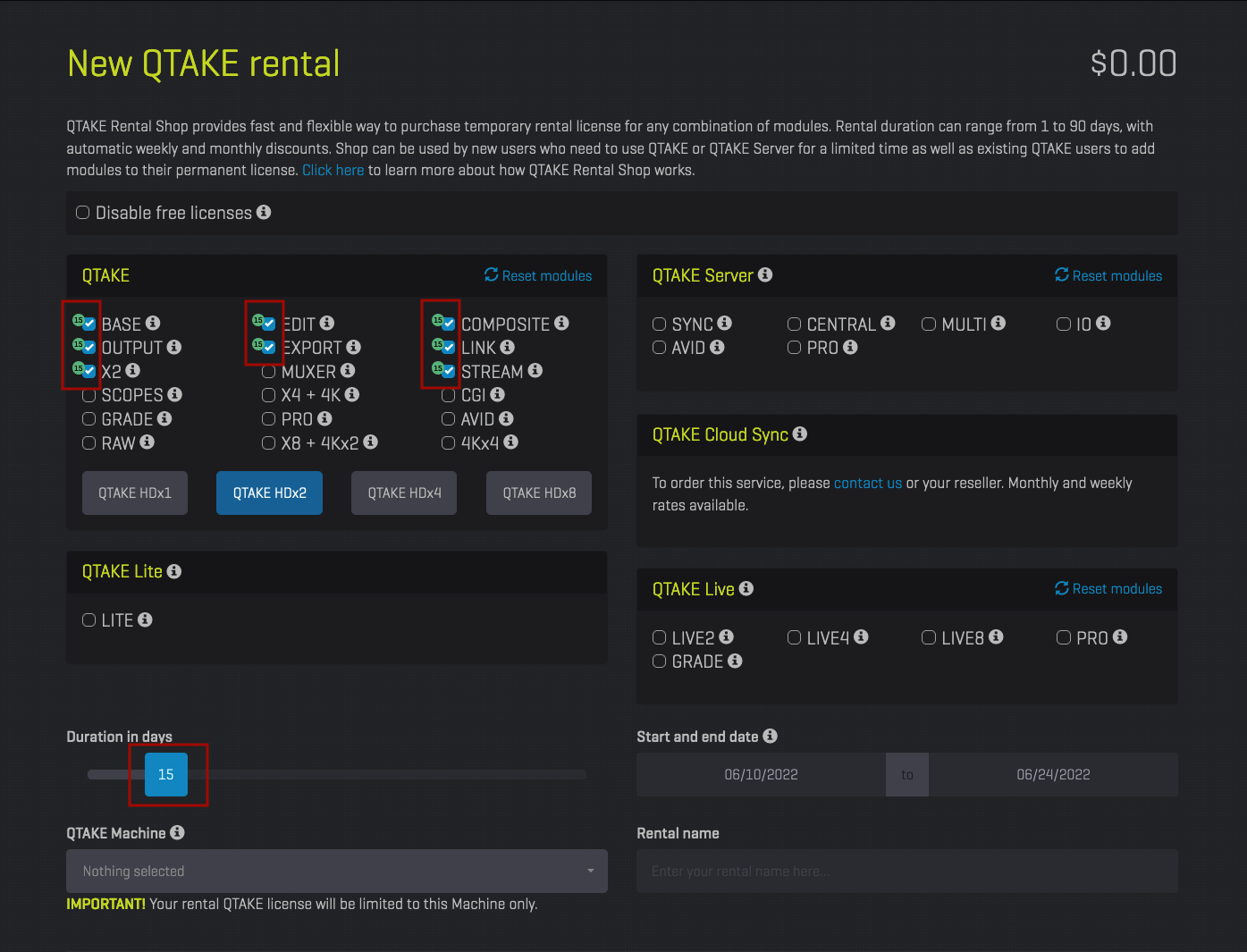Click the end date field 06/24/2022
This screenshot has height=952, width=1247.
tap(1053, 774)
